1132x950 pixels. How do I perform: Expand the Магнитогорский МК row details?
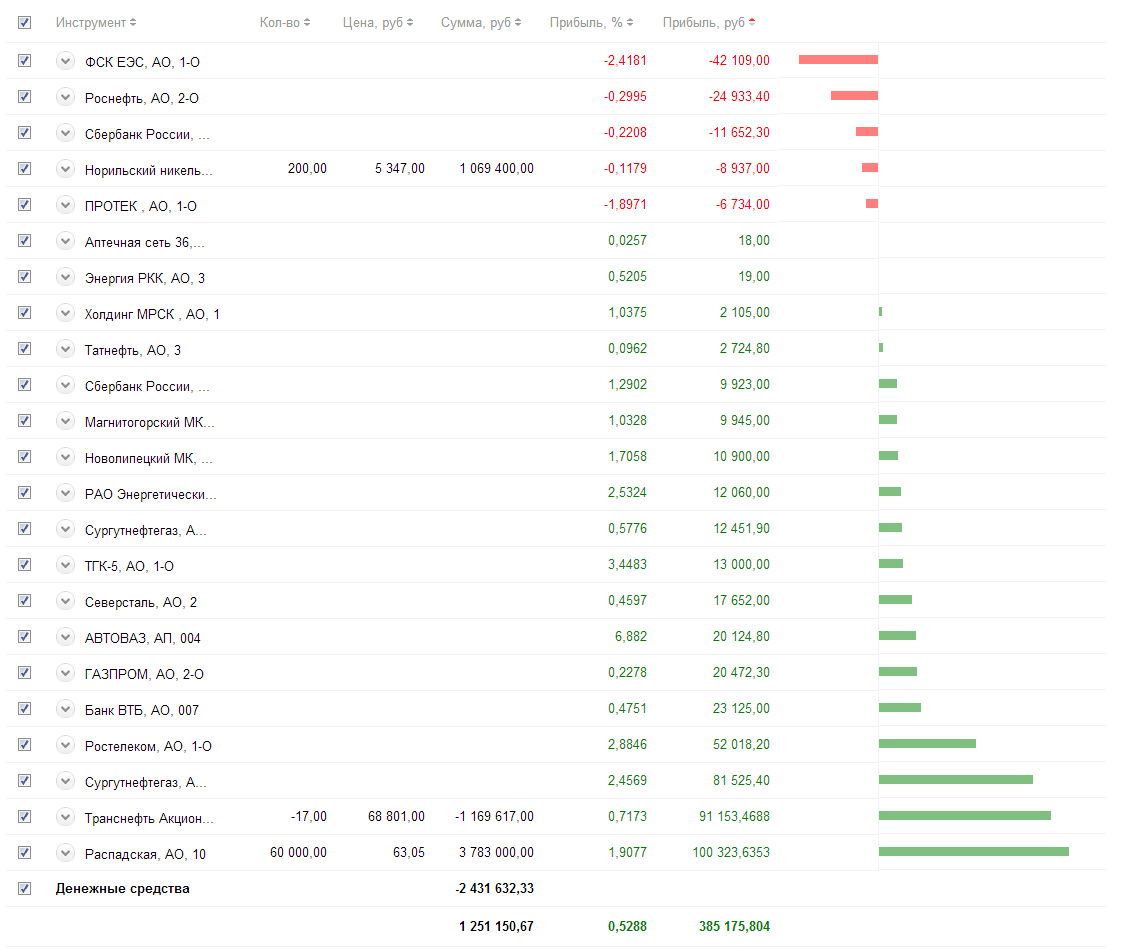click(x=66, y=421)
